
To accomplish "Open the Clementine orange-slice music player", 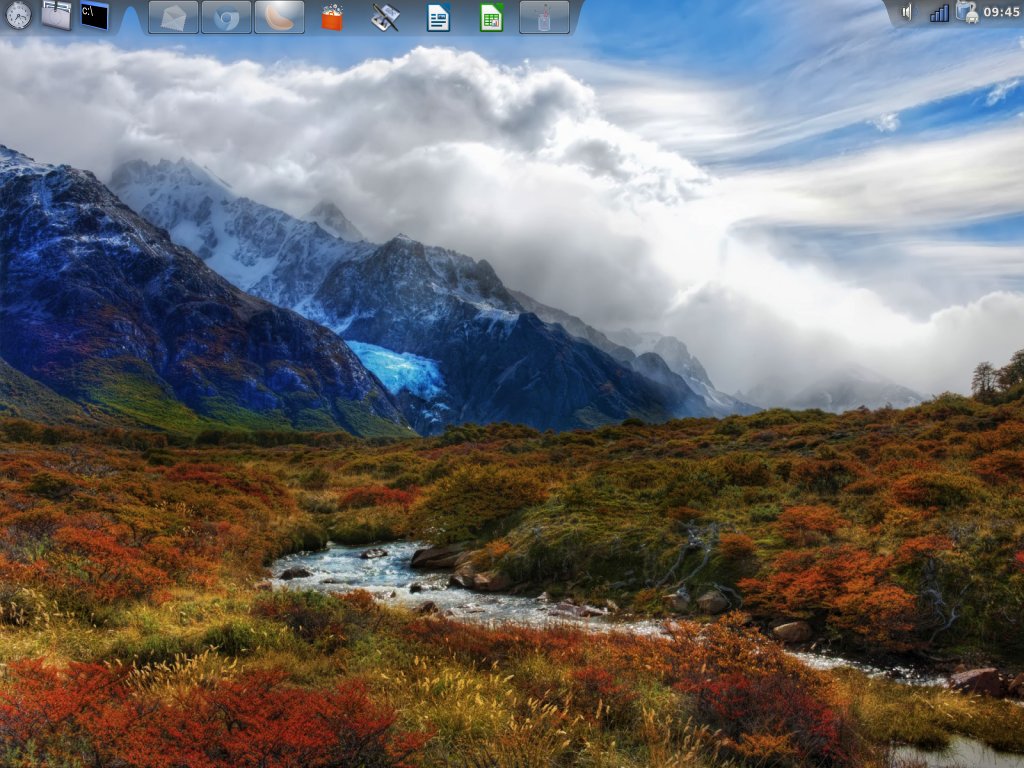I will [x=279, y=17].
